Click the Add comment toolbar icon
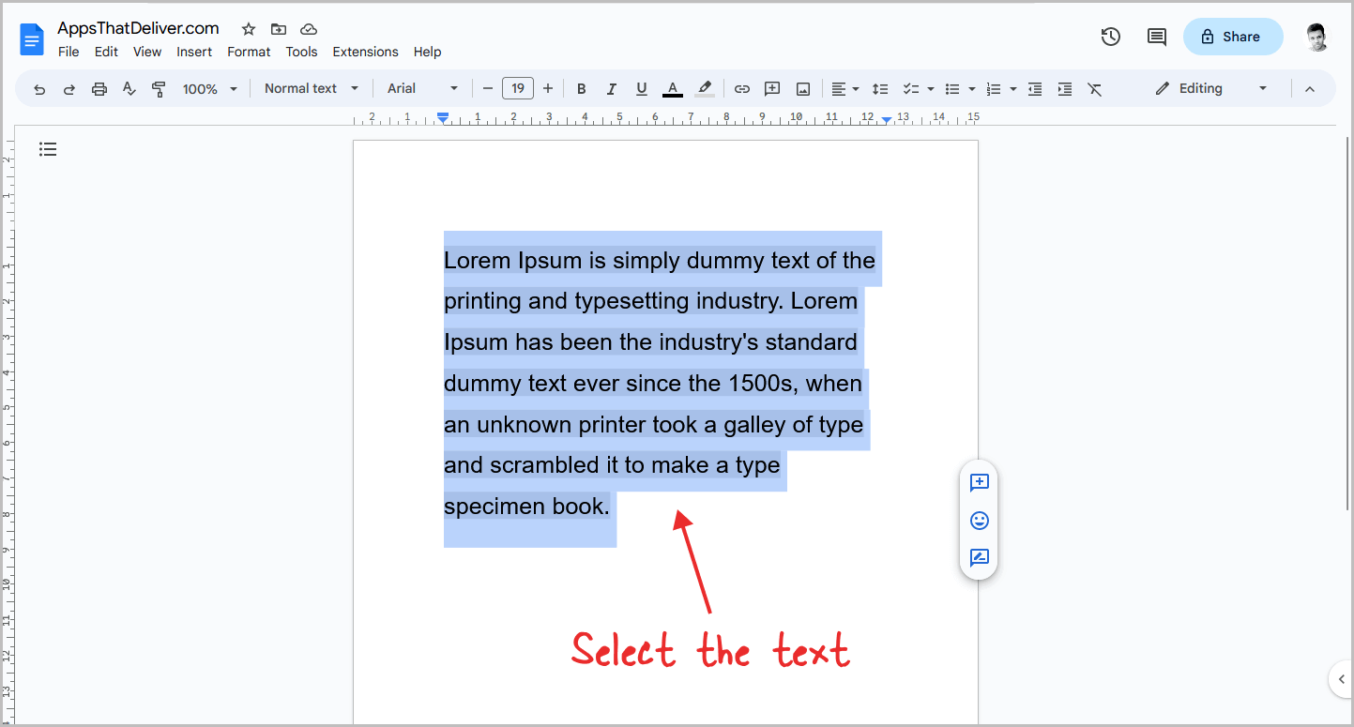The height and width of the screenshot is (727, 1354). 772,89
